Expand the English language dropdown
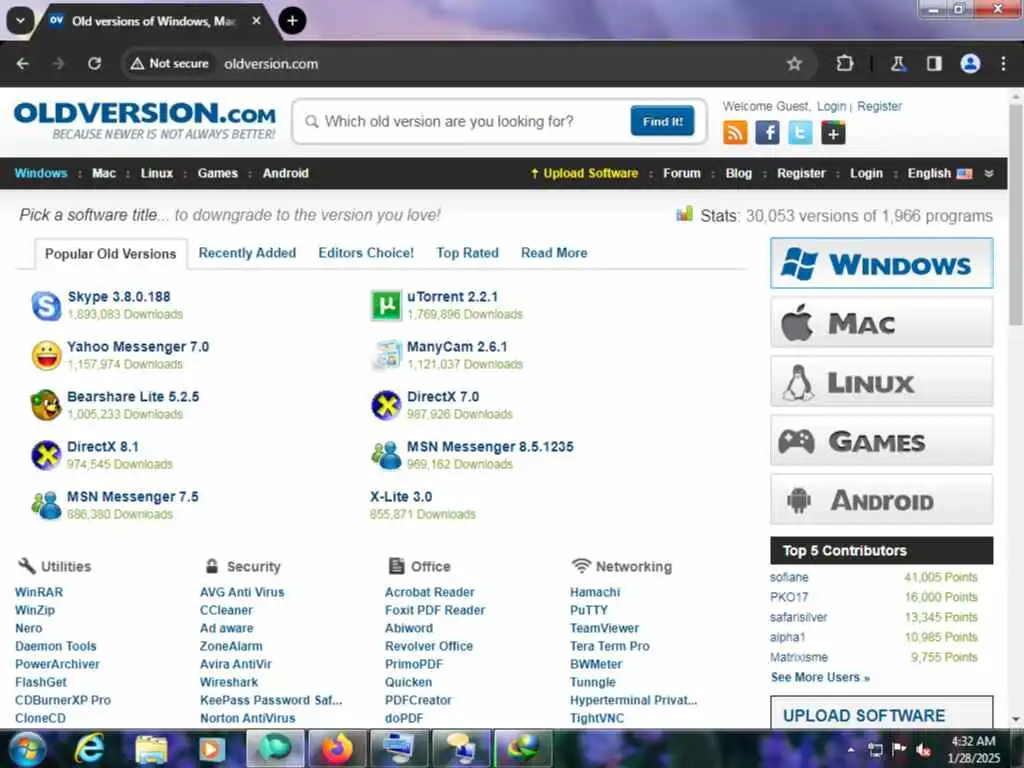1024x768 pixels. click(x=989, y=174)
